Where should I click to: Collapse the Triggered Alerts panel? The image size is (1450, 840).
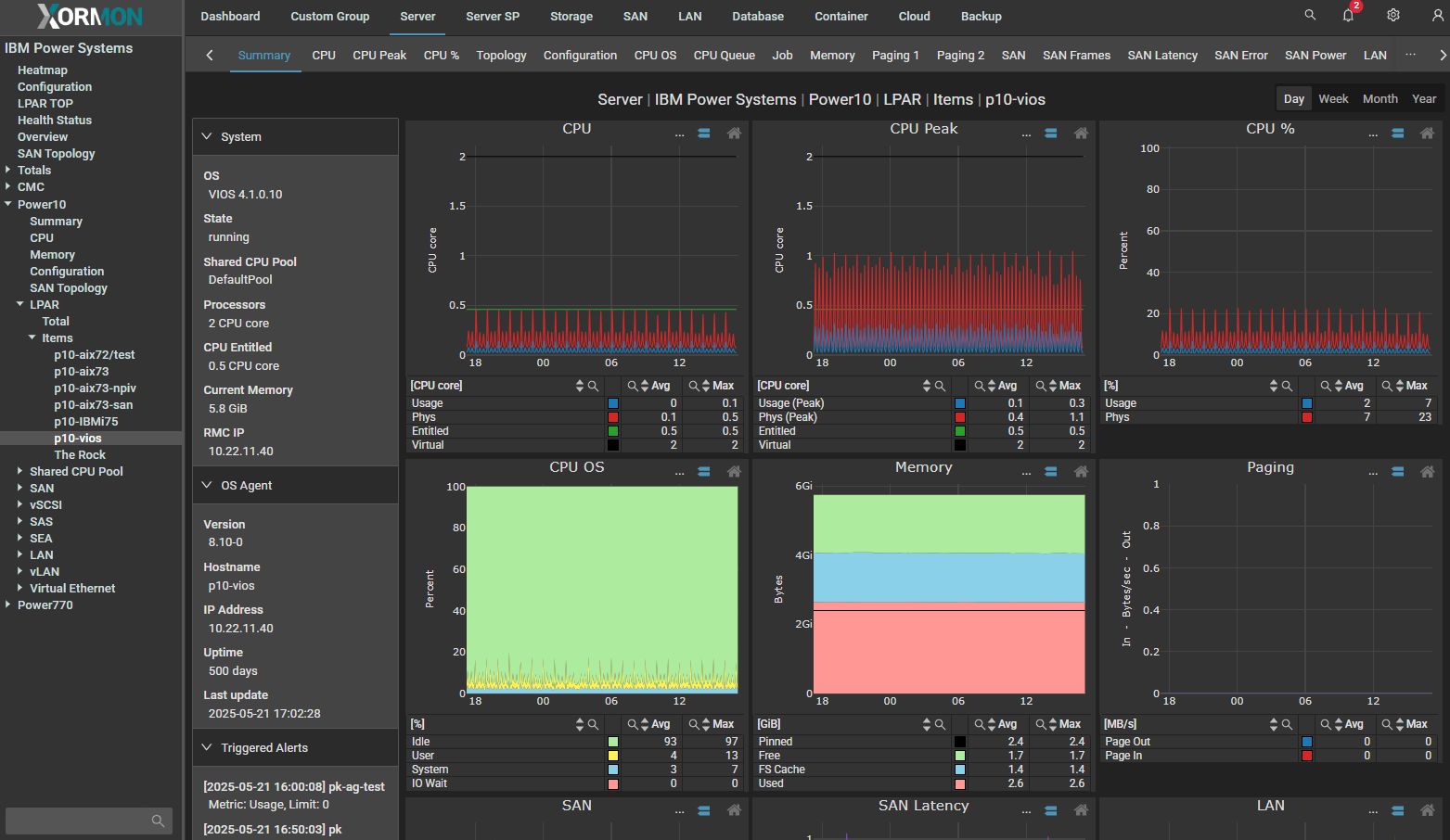pyautogui.click(x=207, y=747)
